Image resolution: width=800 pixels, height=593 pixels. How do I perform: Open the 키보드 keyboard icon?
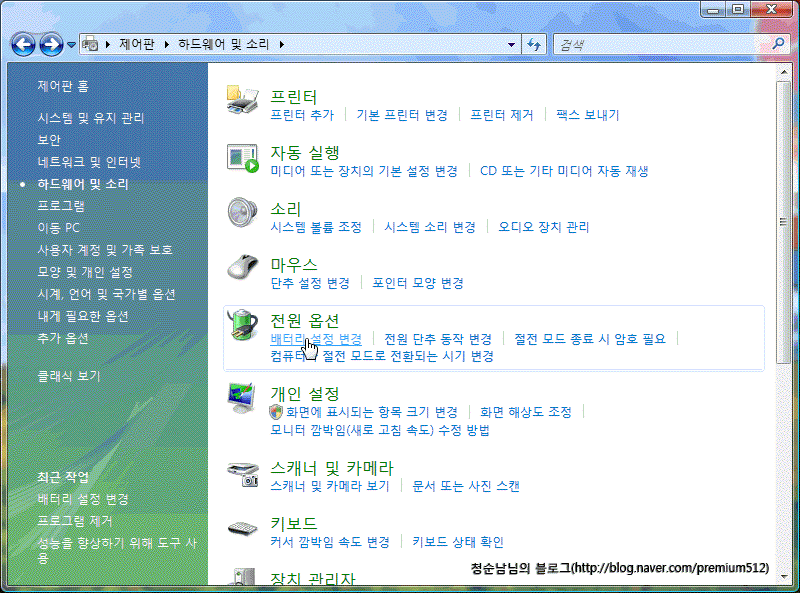point(242,528)
